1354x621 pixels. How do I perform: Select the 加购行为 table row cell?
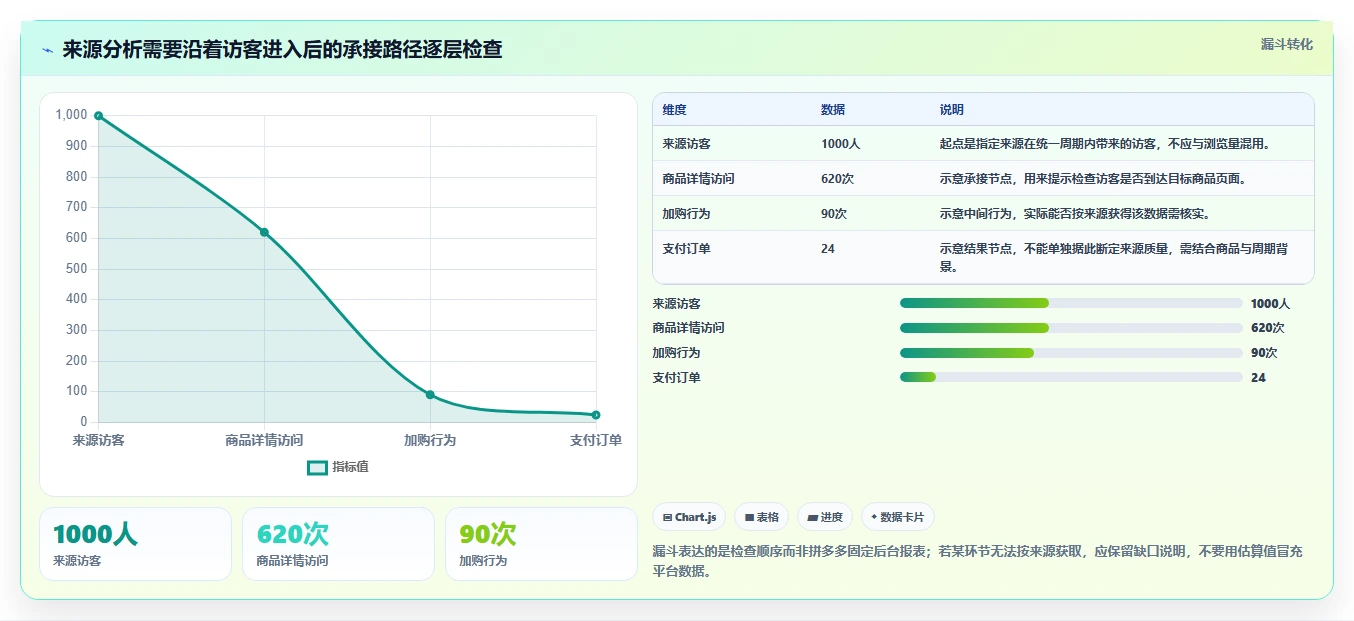point(687,214)
